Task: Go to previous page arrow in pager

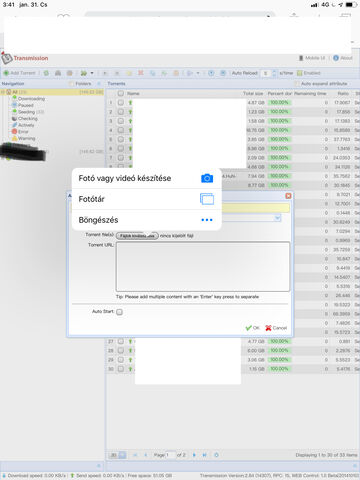Action: pos(145,455)
